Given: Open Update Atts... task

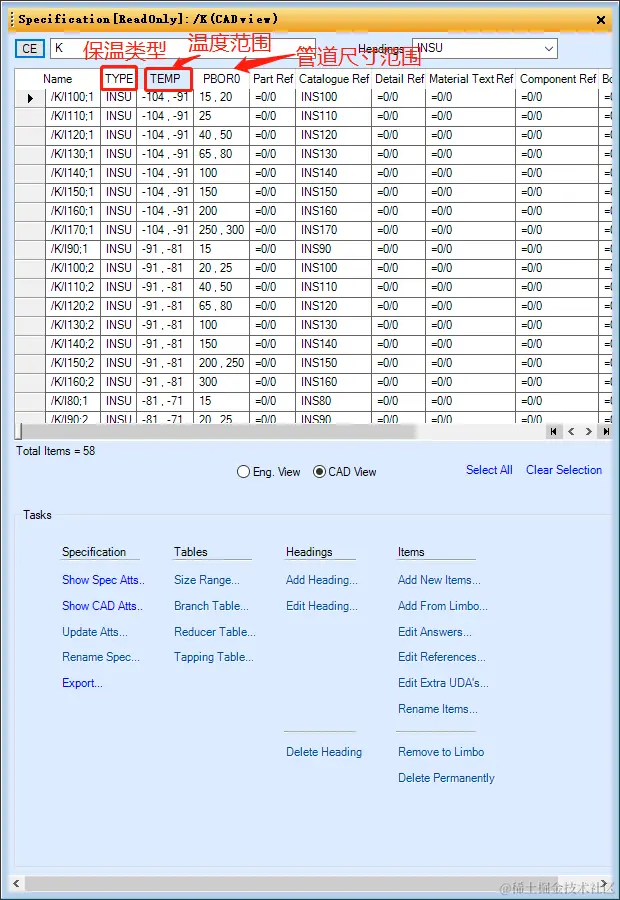Looking at the screenshot, I should [95, 632].
